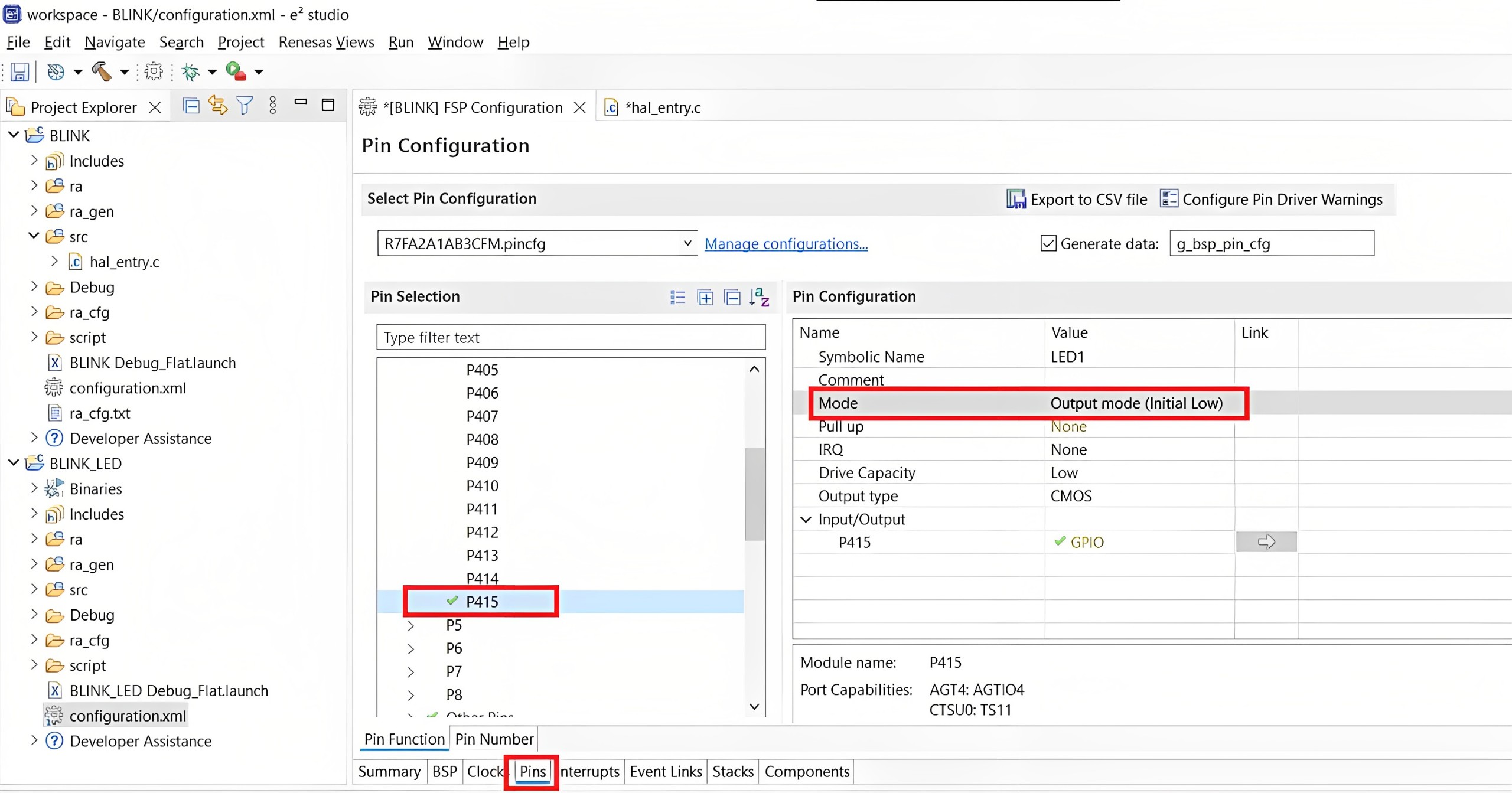
Task: Switch to the BSP tab
Action: point(444,771)
